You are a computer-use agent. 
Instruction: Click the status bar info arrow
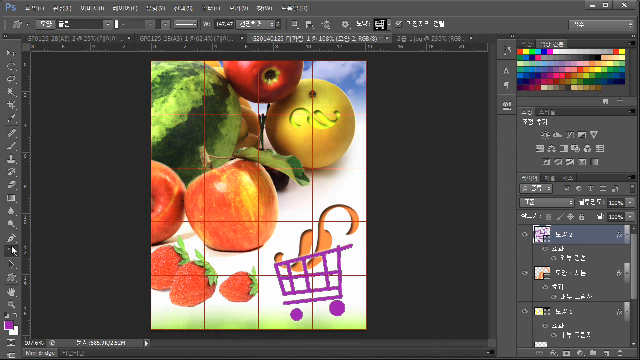[x=146, y=343]
